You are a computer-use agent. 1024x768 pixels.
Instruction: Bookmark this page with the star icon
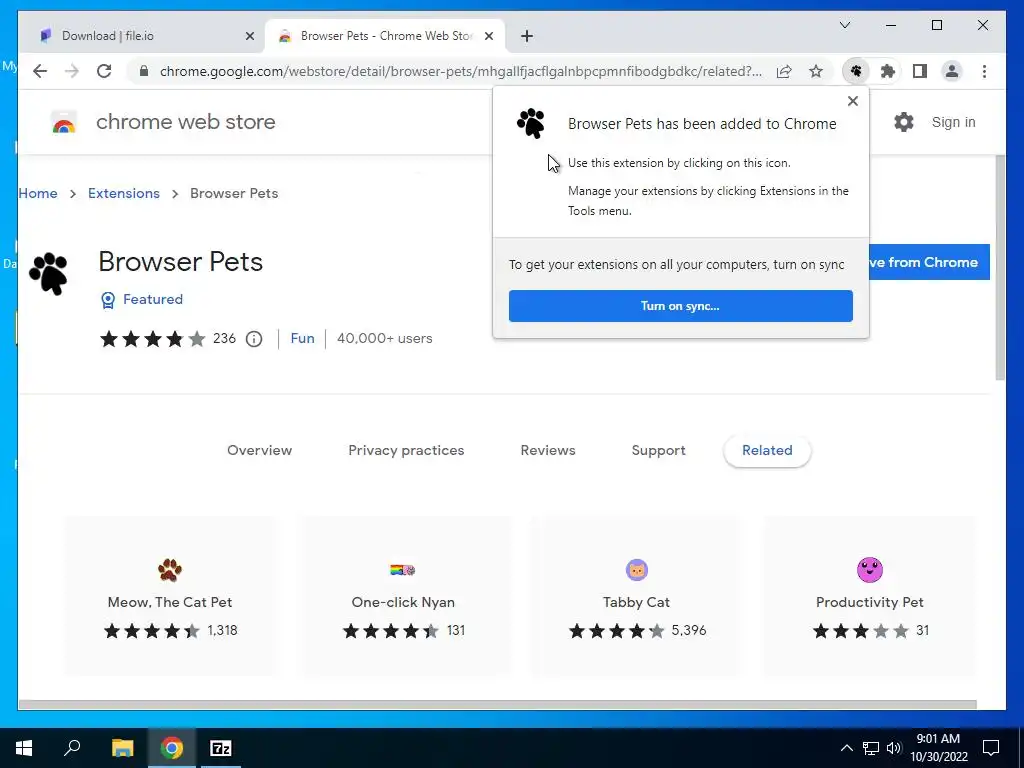pos(816,71)
